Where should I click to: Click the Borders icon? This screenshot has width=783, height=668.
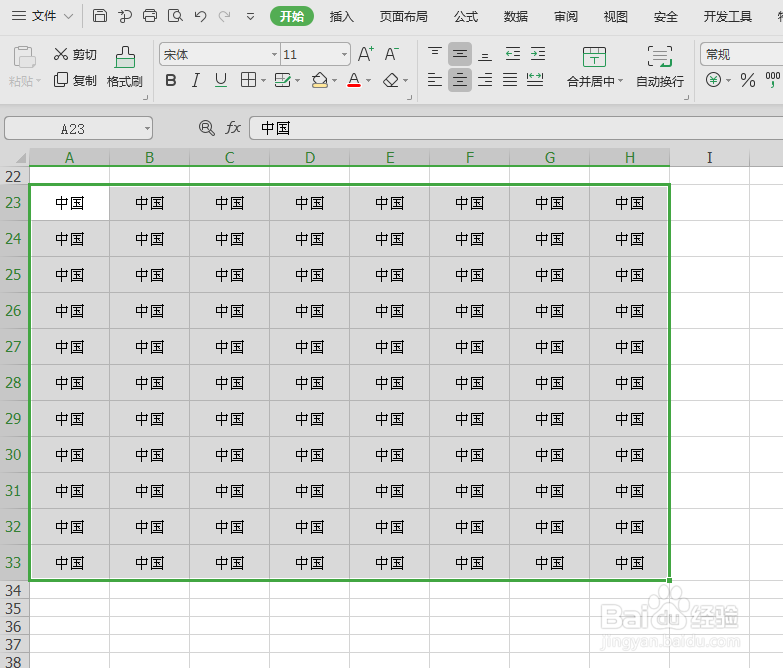click(x=248, y=80)
